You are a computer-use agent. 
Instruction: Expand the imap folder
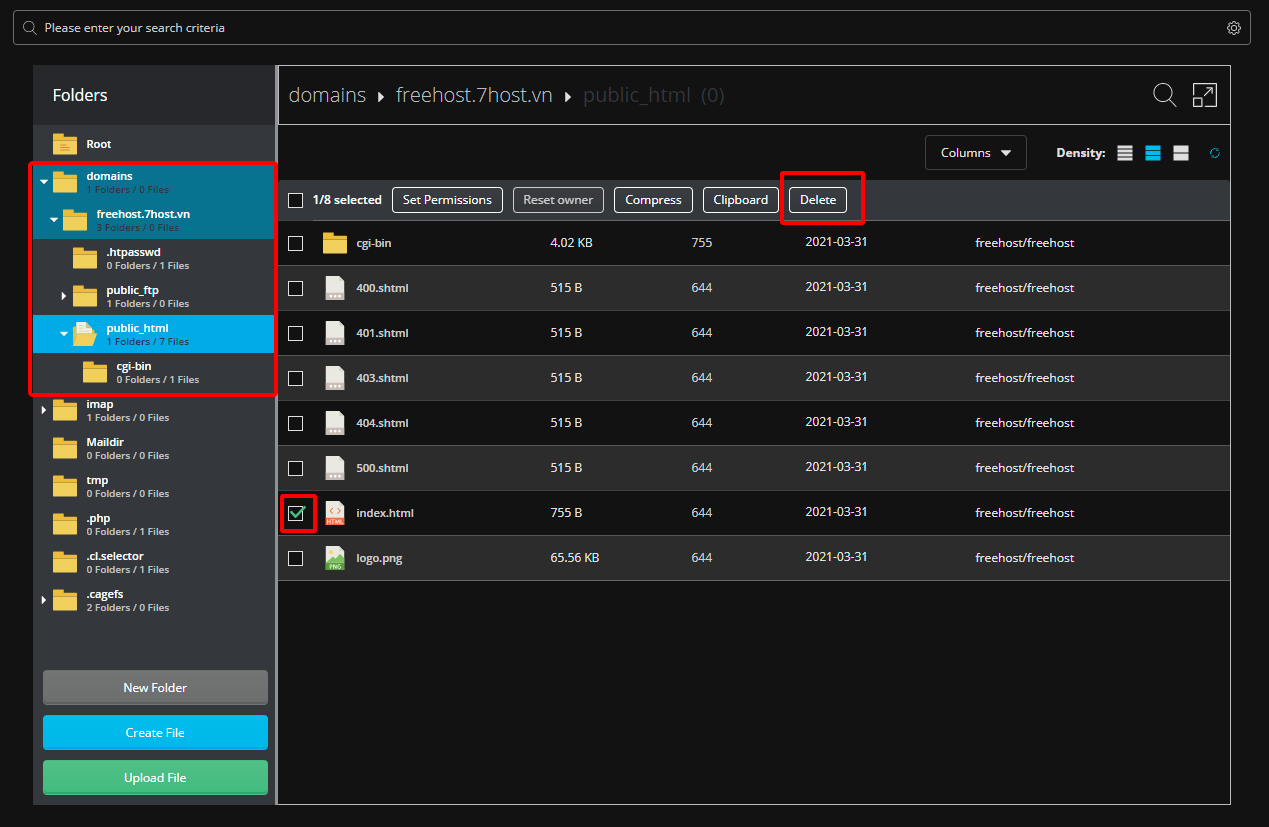[43, 410]
